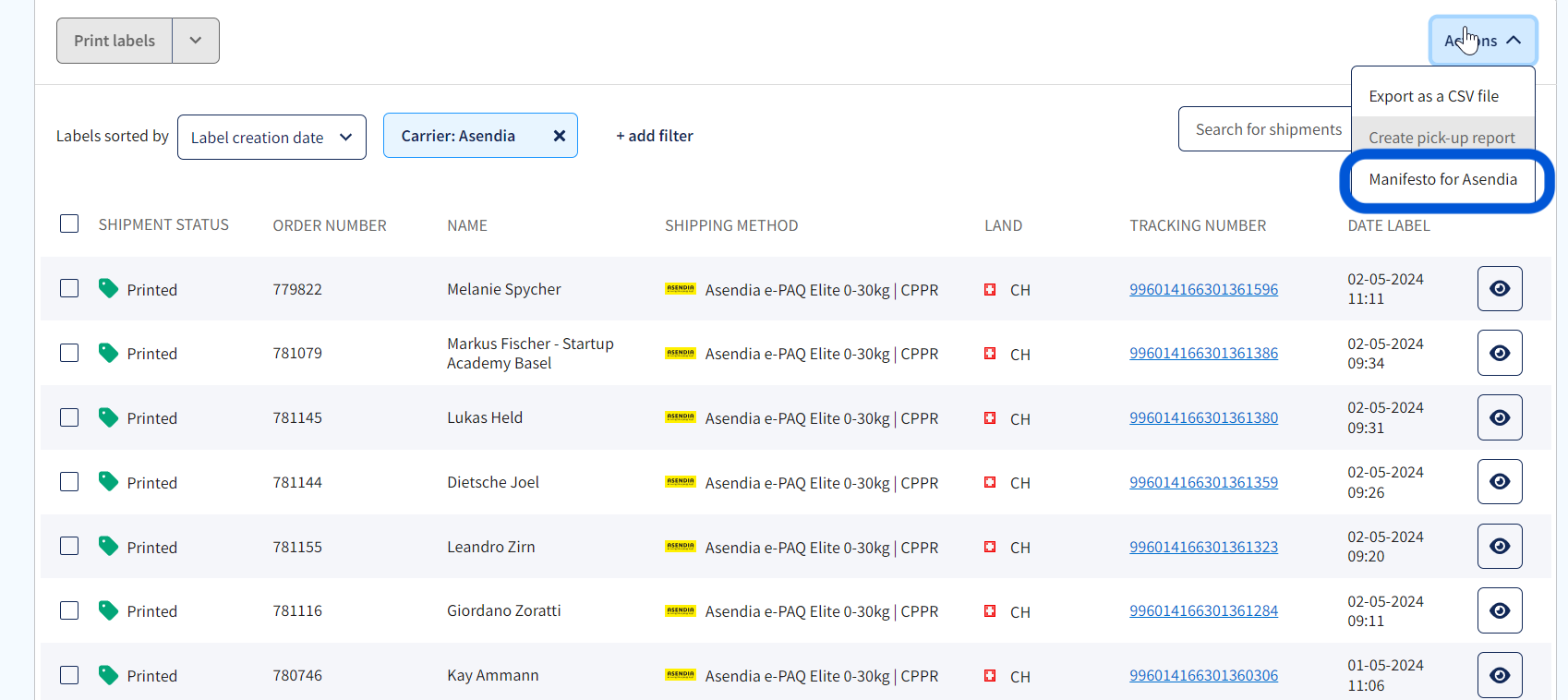
Task: Click the name Melanie Spycher
Action: tap(504, 289)
